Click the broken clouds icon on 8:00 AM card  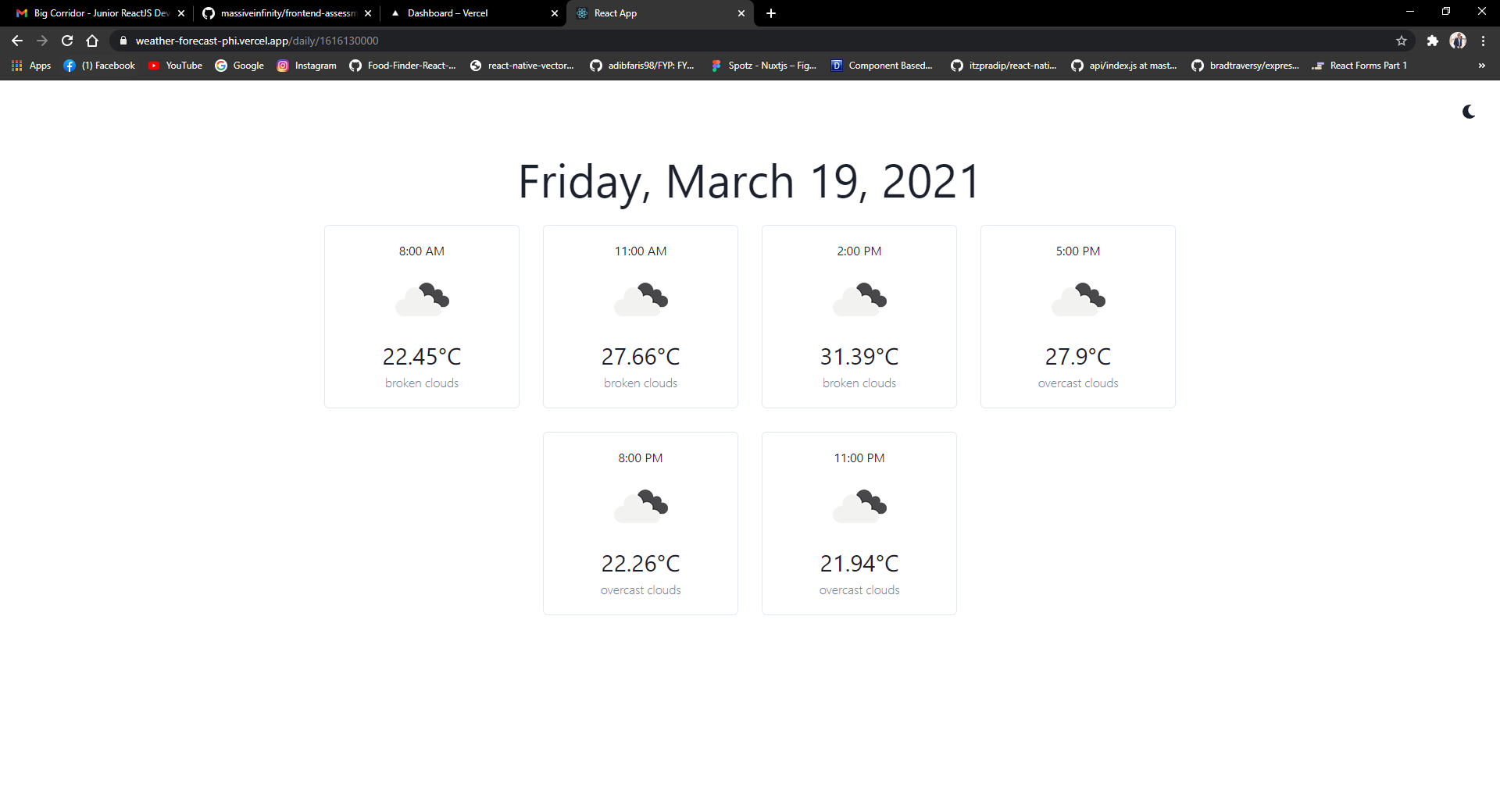tap(421, 299)
